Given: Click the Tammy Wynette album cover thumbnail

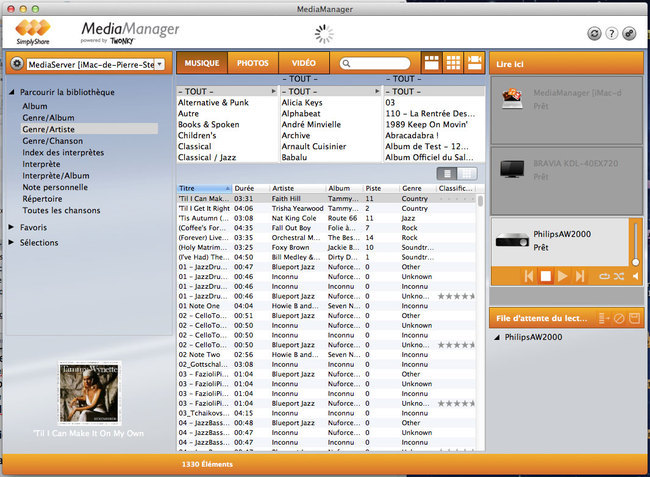Looking at the screenshot, I should [x=89, y=392].
